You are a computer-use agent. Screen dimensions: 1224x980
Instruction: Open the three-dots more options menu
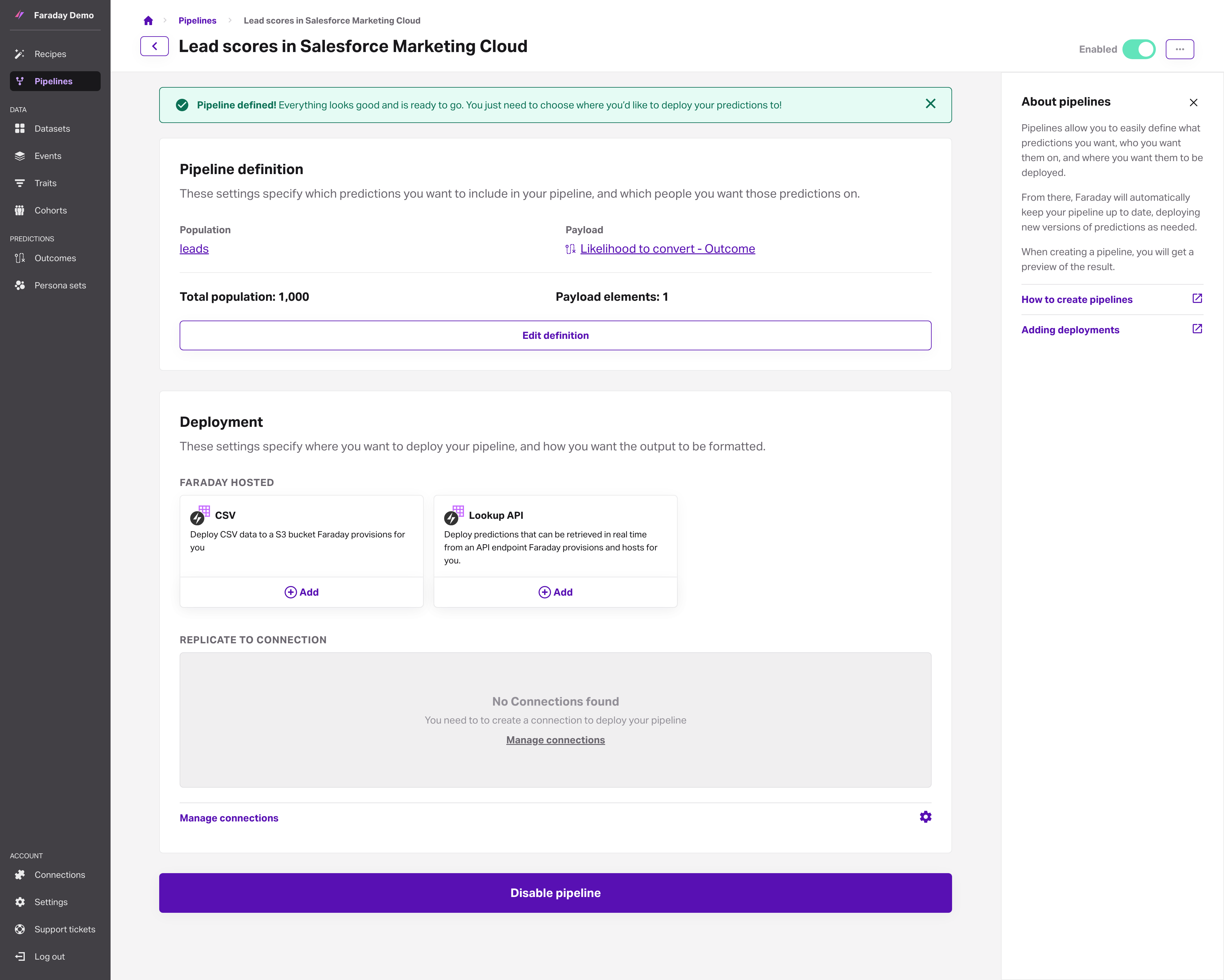[x=1180, y=49]
